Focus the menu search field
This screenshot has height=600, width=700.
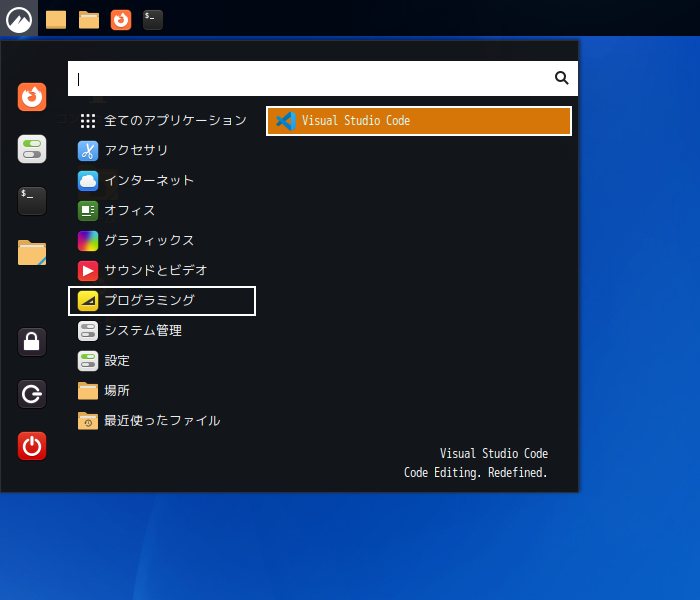pos(322,78)
